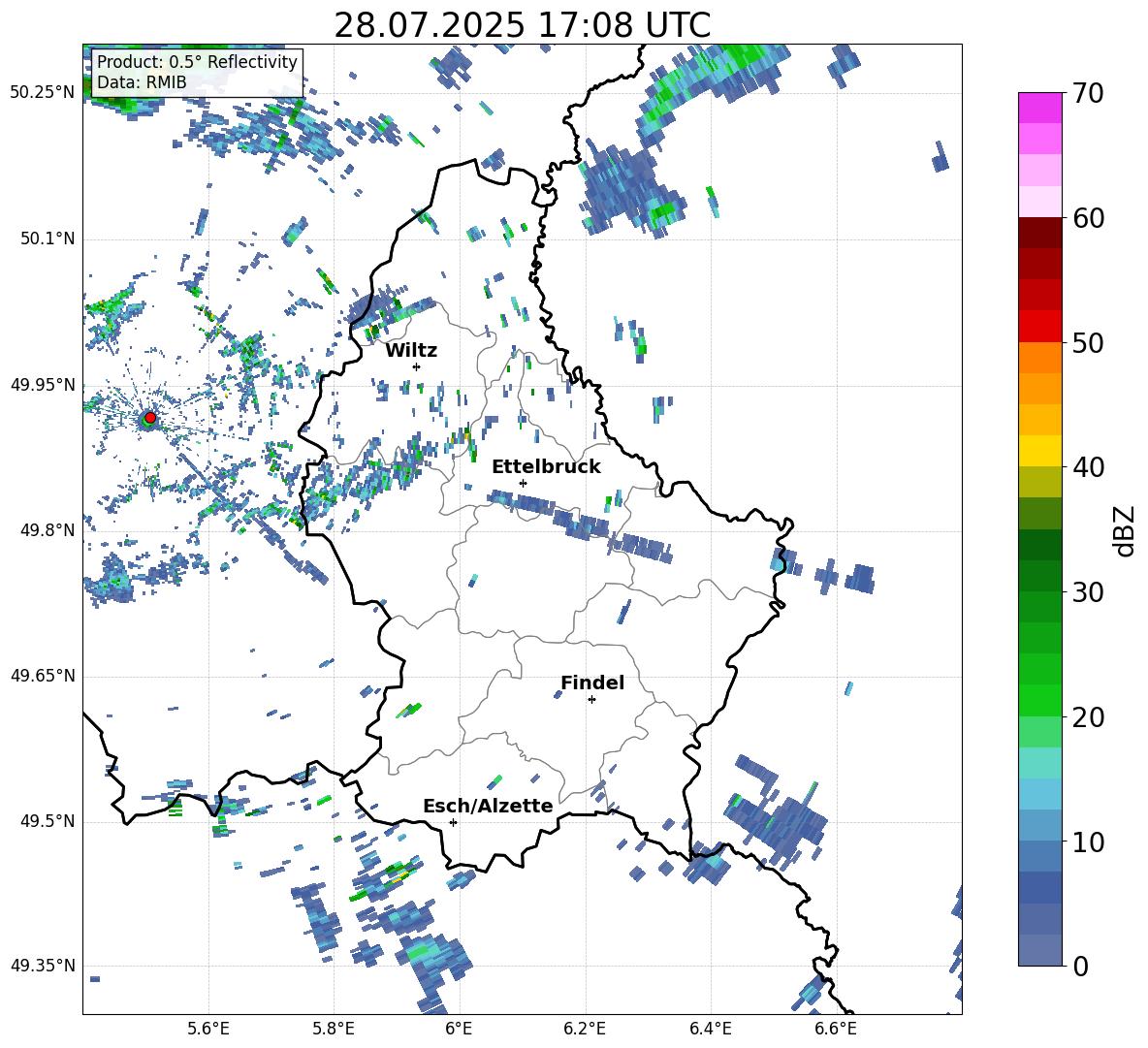
Task: Click the Findel city label
Action: (592, 683)
